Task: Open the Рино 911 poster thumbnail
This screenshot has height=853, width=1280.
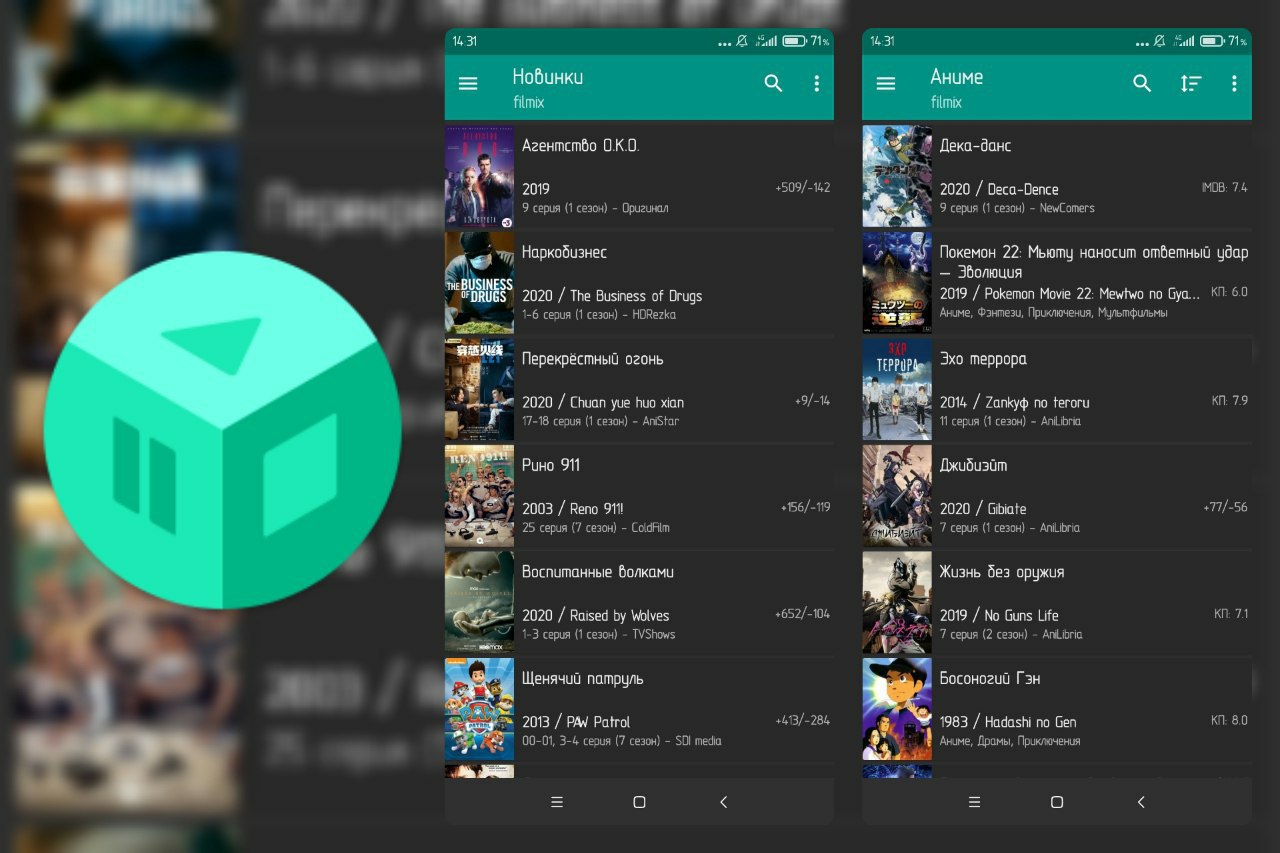Action: tap(479, 496)
